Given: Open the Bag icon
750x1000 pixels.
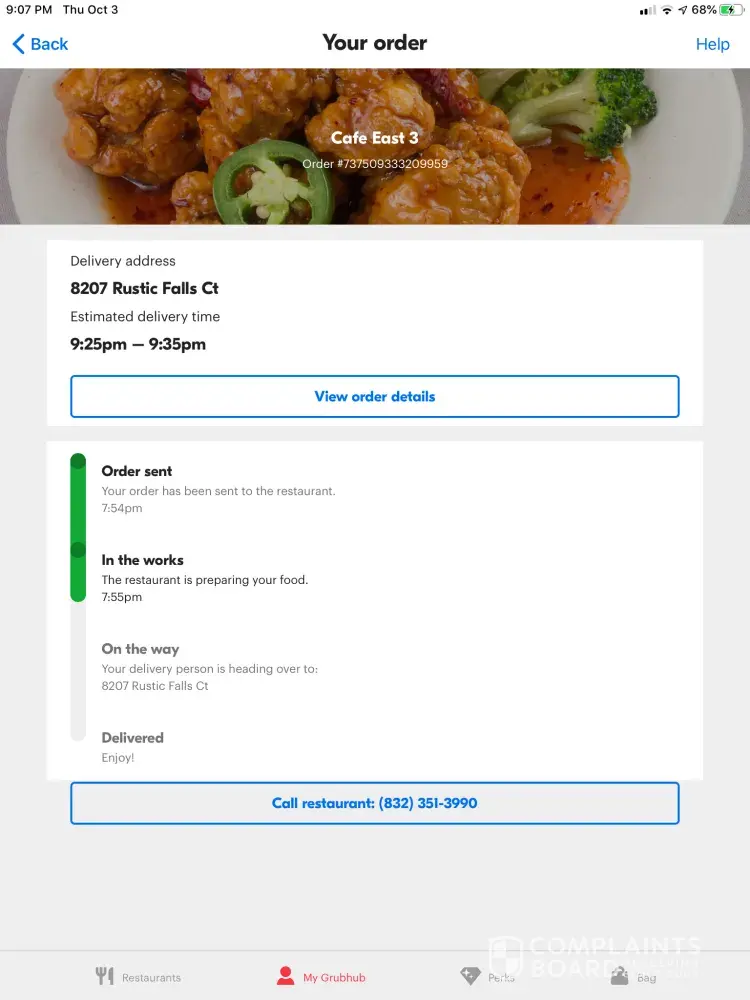Looking at the screenshot, I should point(620,976).
